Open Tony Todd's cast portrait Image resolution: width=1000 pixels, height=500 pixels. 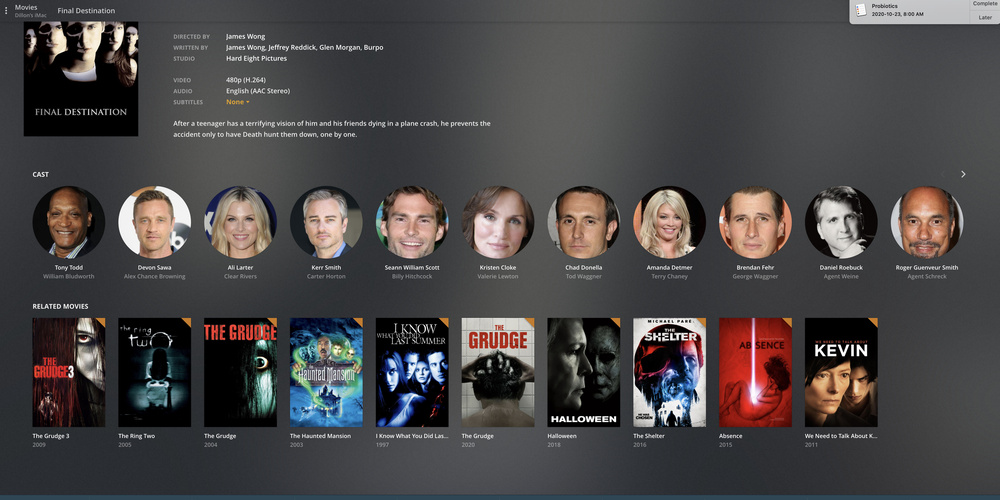point(69,222)
